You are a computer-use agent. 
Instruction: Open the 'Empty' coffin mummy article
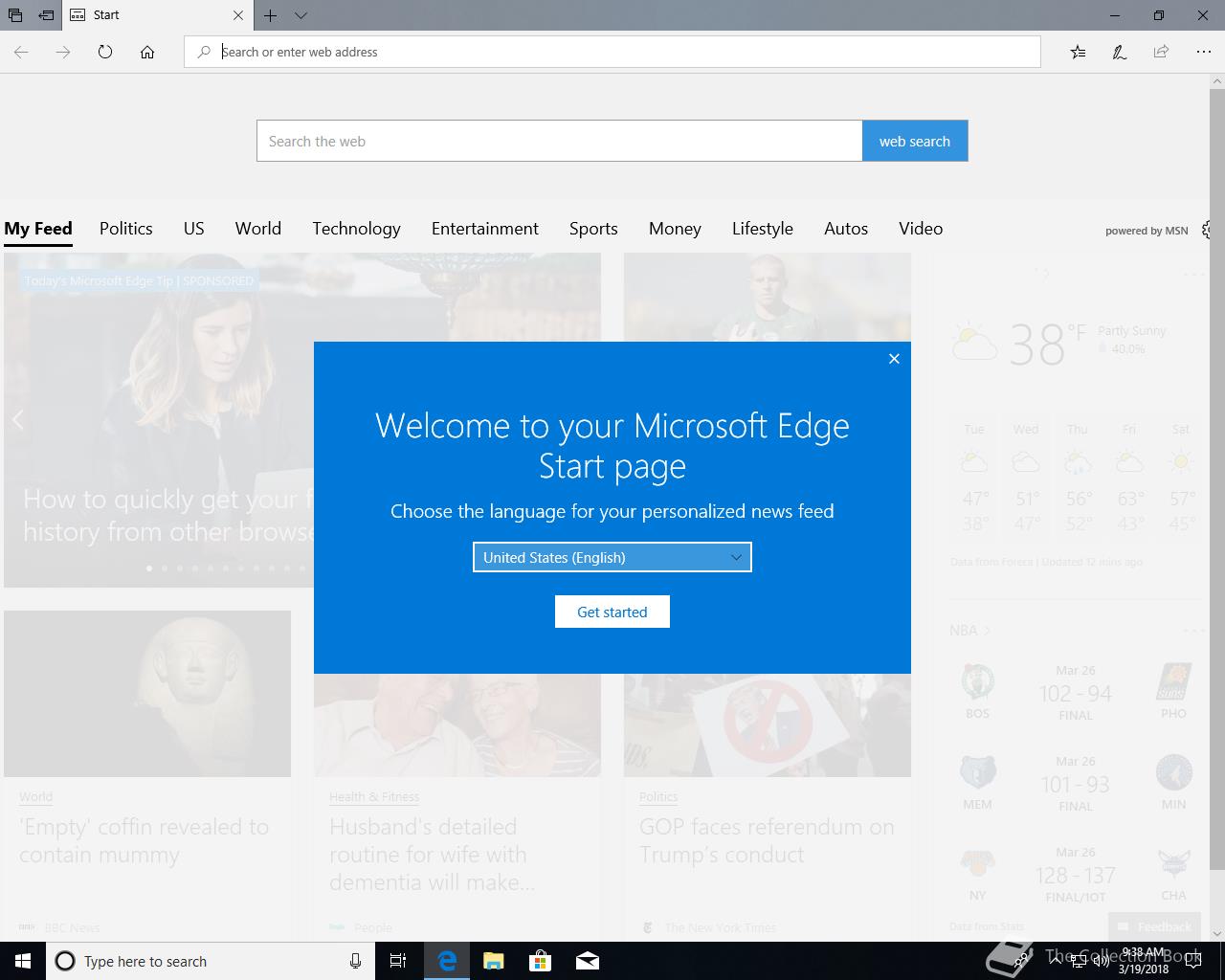point(144,840)
